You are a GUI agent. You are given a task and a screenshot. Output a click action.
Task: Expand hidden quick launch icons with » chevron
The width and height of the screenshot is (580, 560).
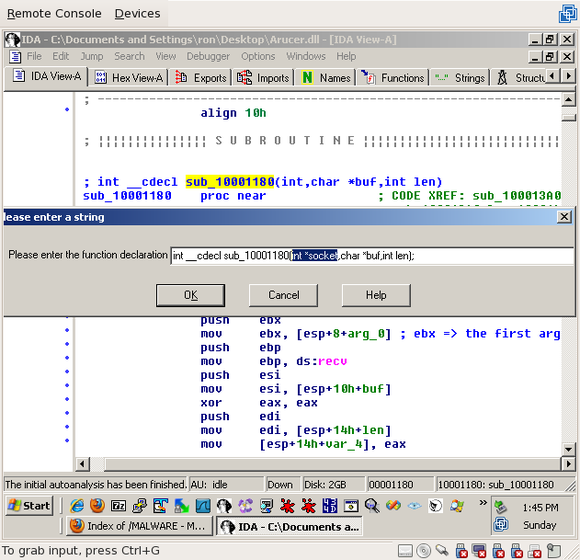click(x=483, y=503)
